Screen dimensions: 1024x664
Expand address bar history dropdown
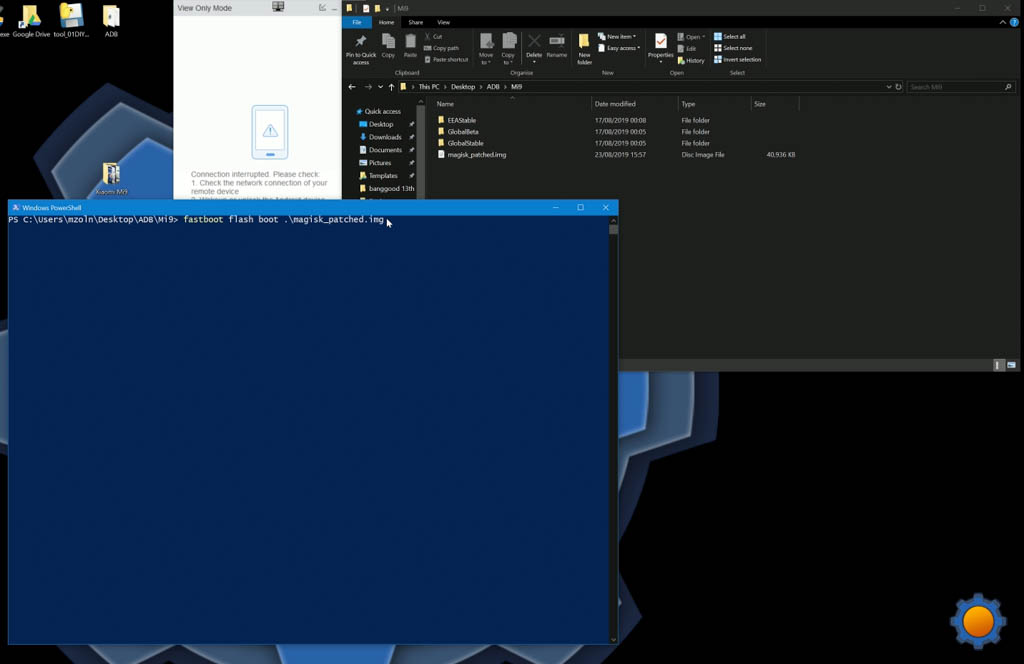pyautogui.click(x=888, y=87)
